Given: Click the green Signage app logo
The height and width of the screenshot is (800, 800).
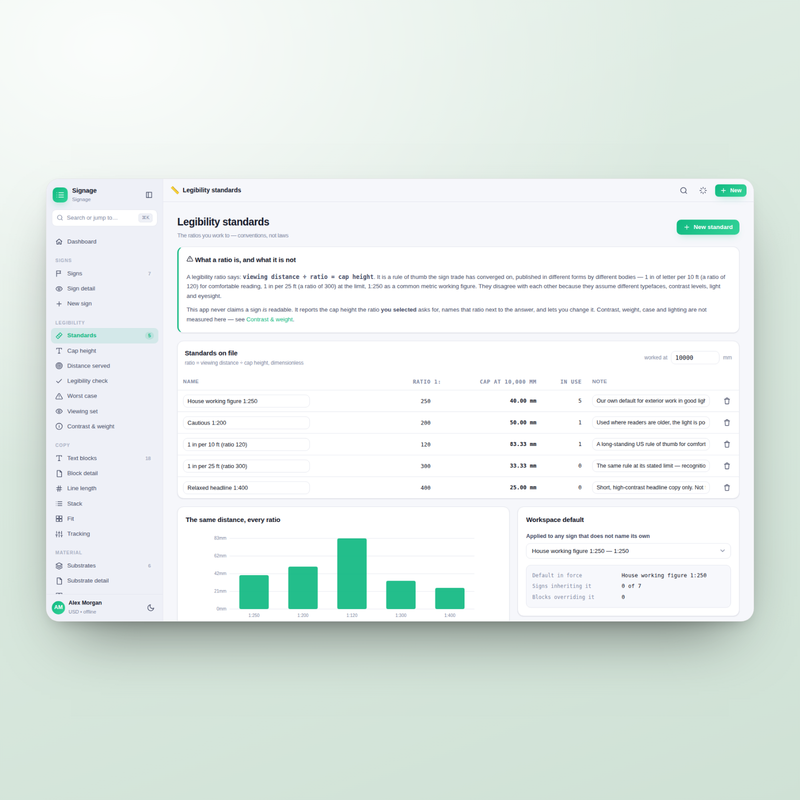Looking at the screenshot, I should tap(60, 195).
